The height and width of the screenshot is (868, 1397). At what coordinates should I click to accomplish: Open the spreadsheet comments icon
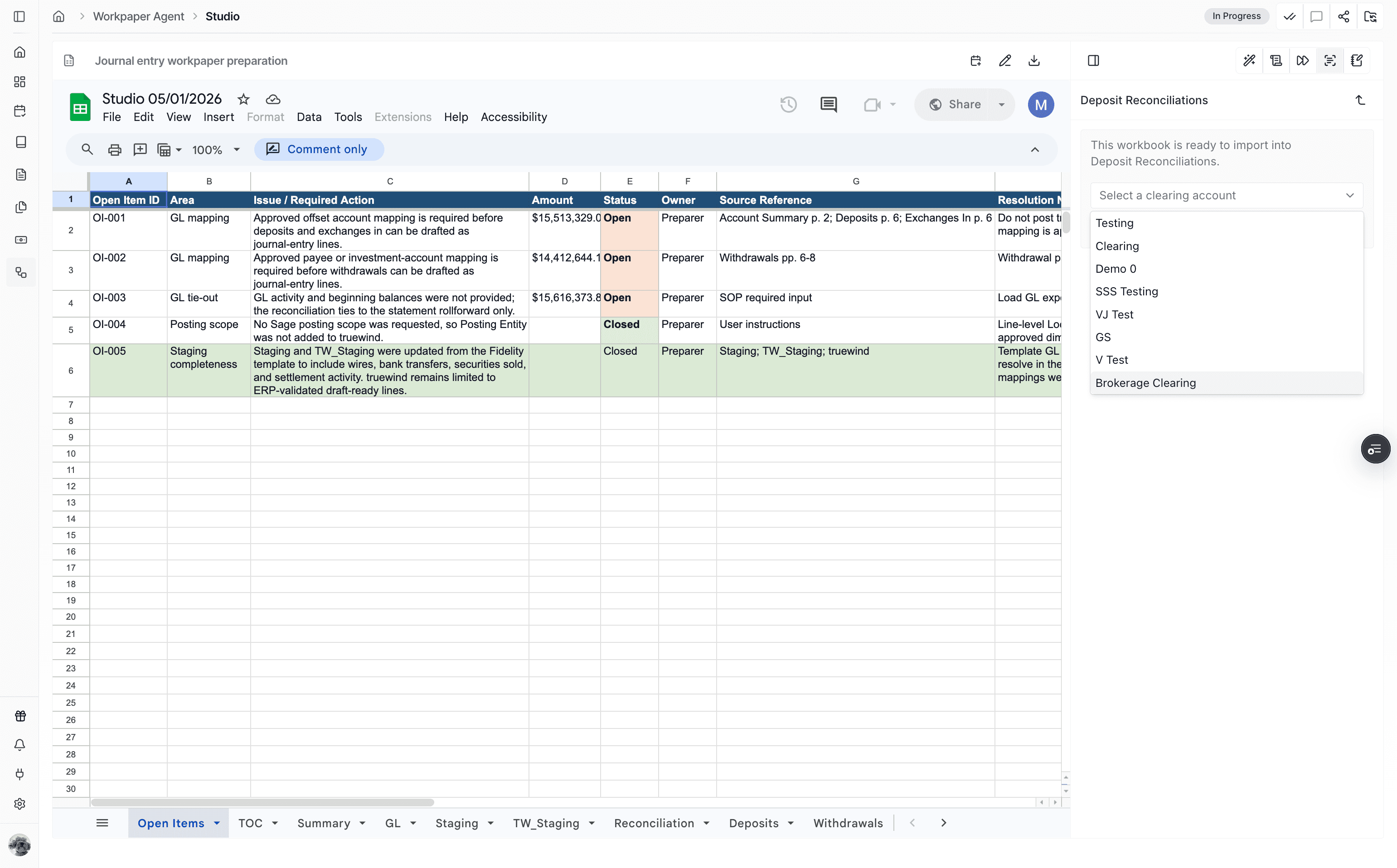pyautogui.click(x=828, y=105)
